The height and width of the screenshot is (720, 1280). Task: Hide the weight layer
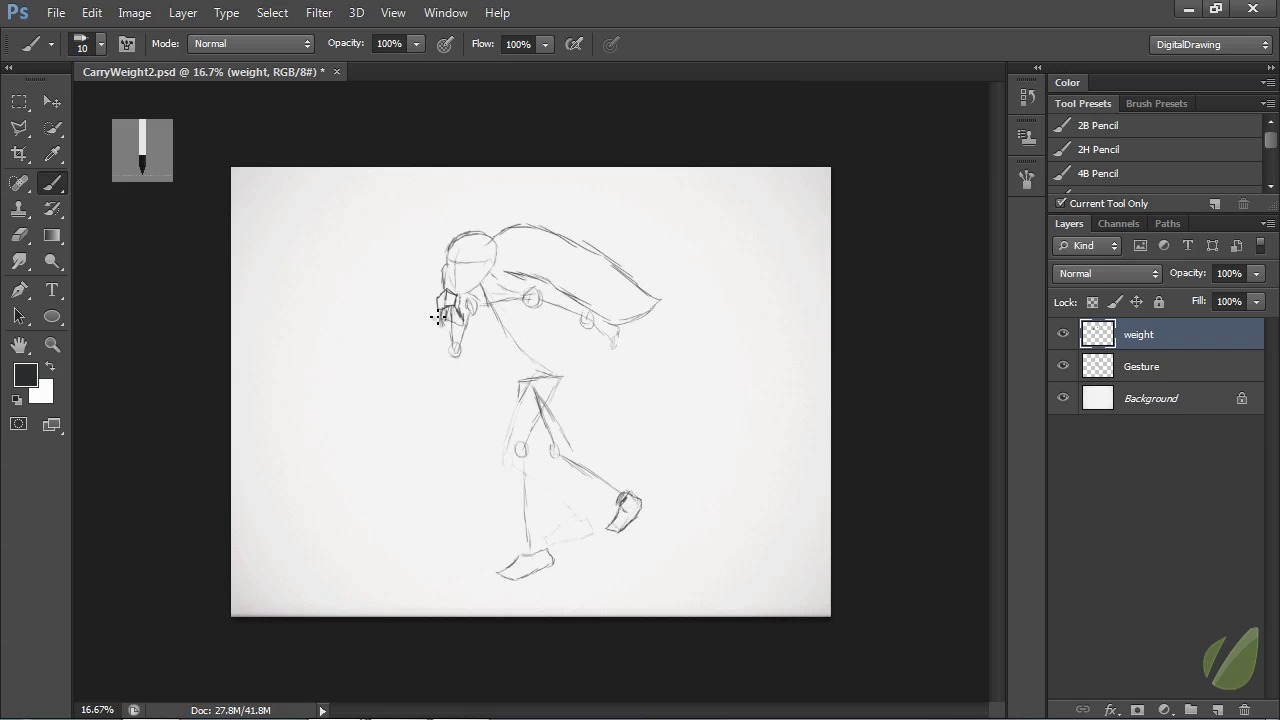click(x=1063, y=334)
